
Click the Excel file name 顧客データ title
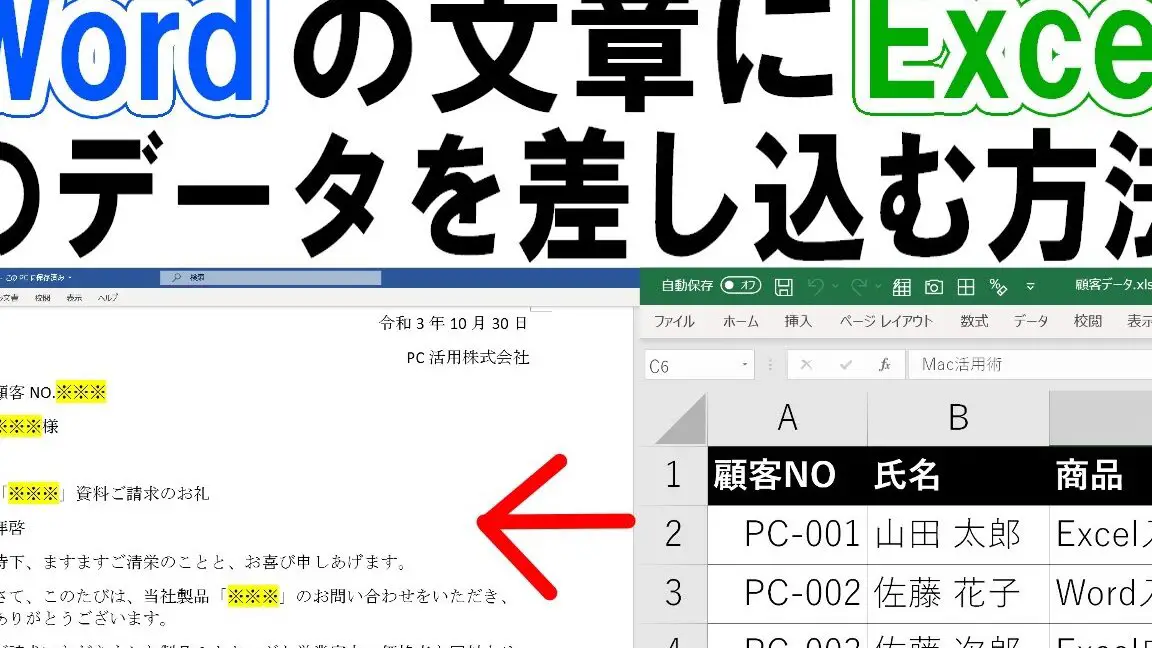coord(1112,285)
